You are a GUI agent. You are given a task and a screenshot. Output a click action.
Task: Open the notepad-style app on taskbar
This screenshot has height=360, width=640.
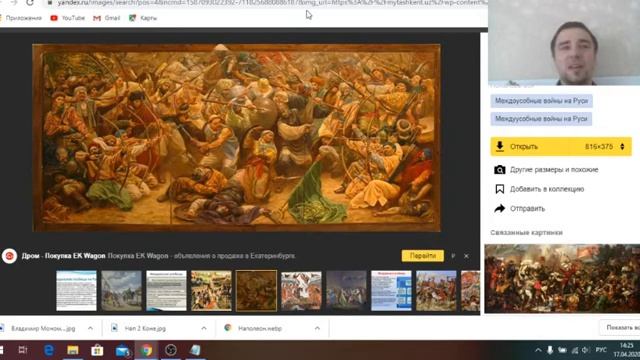point(195,350)
